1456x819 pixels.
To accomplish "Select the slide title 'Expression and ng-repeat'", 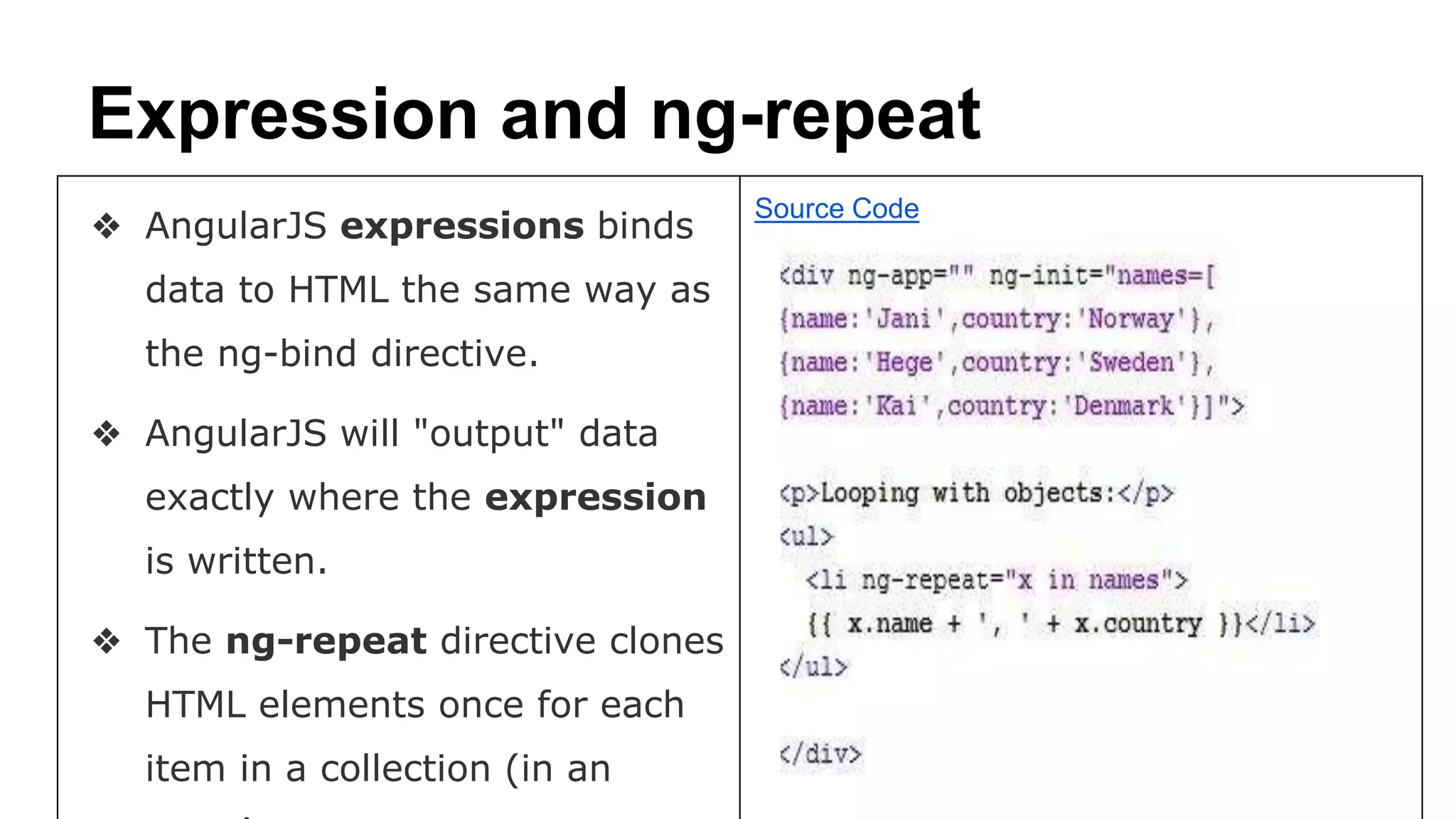I will click(x=535, y=114).
